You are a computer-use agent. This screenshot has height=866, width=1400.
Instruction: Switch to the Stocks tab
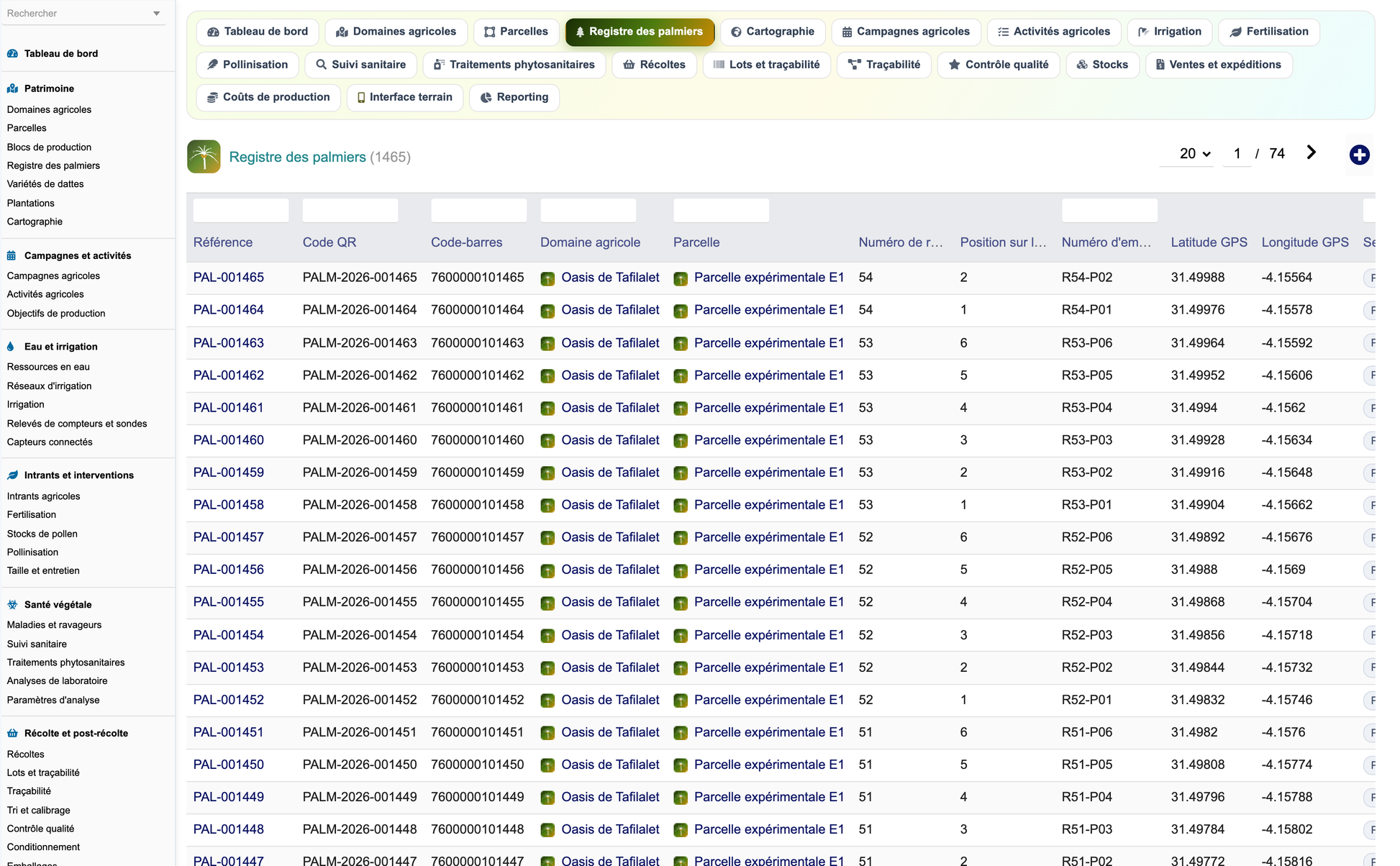pyautogui.click(x=1102, y=65)
